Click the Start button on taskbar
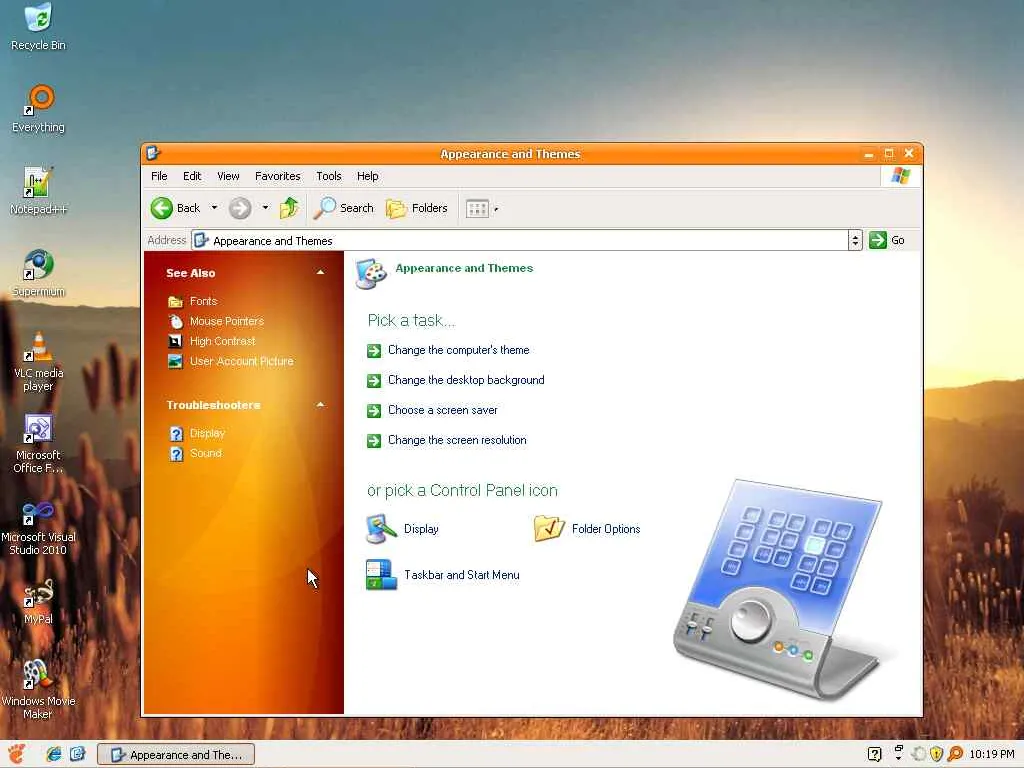This screenshot has height=768, width=1024. (16, 754)
